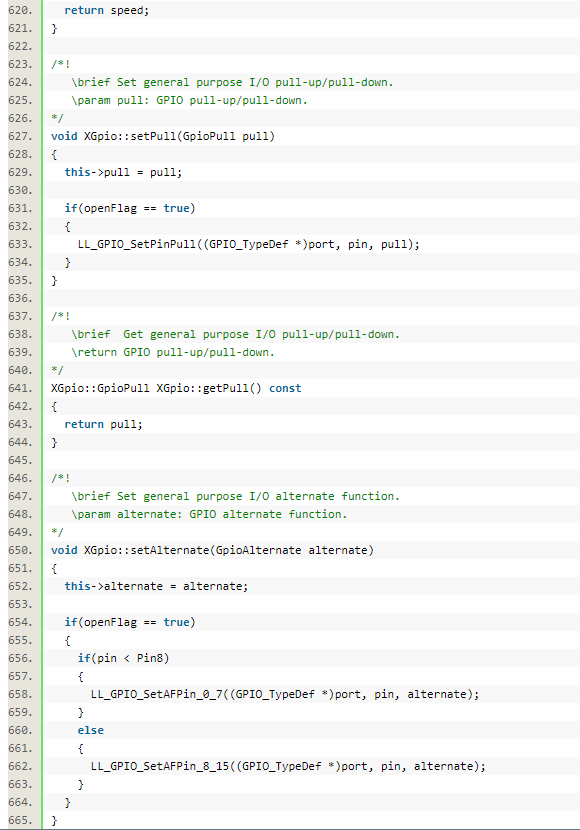Click comment '\brief Get general purpose I/O pull-up/pull-down.'
The image size is (580, 830).
pyautogui.click(x=235, y=334)
